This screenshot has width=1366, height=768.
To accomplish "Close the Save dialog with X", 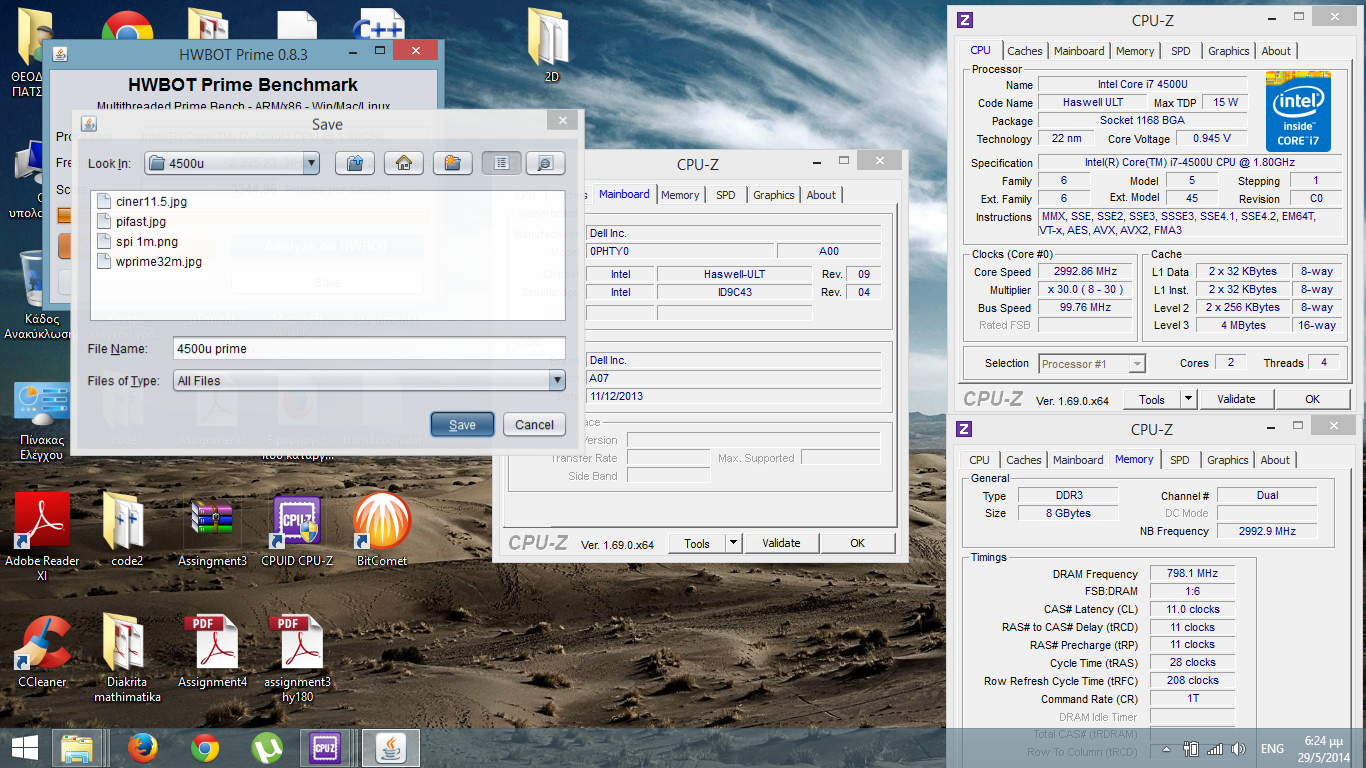I will coord(563,120).
